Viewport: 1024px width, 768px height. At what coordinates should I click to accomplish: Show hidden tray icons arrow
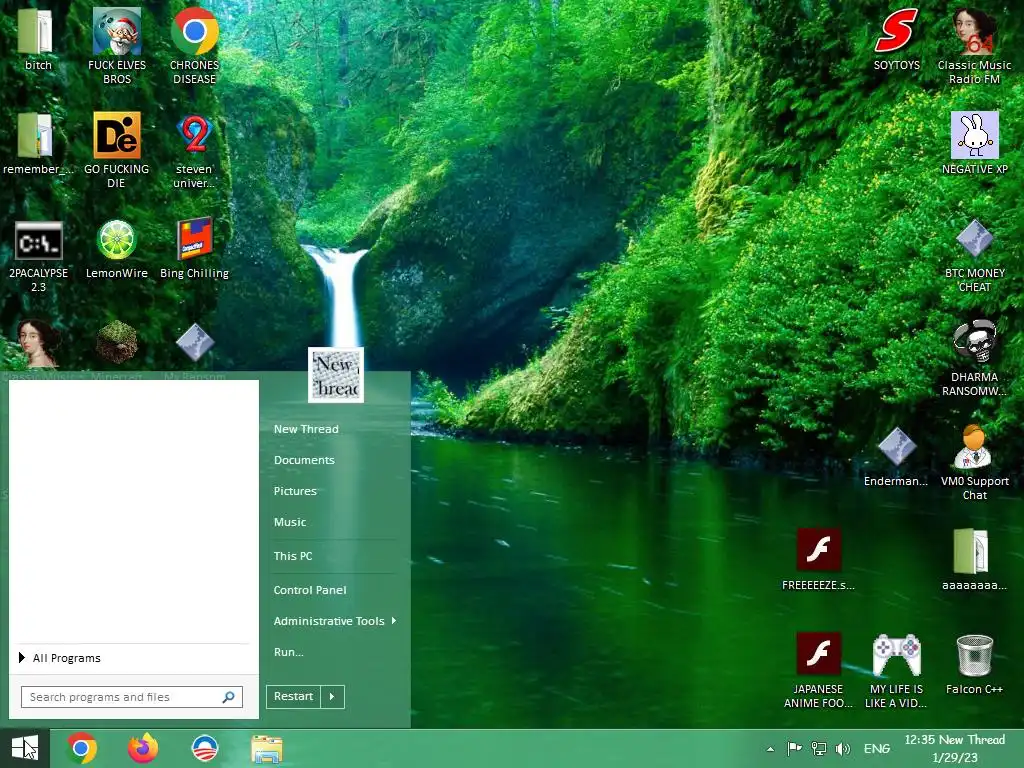[771, 749]
